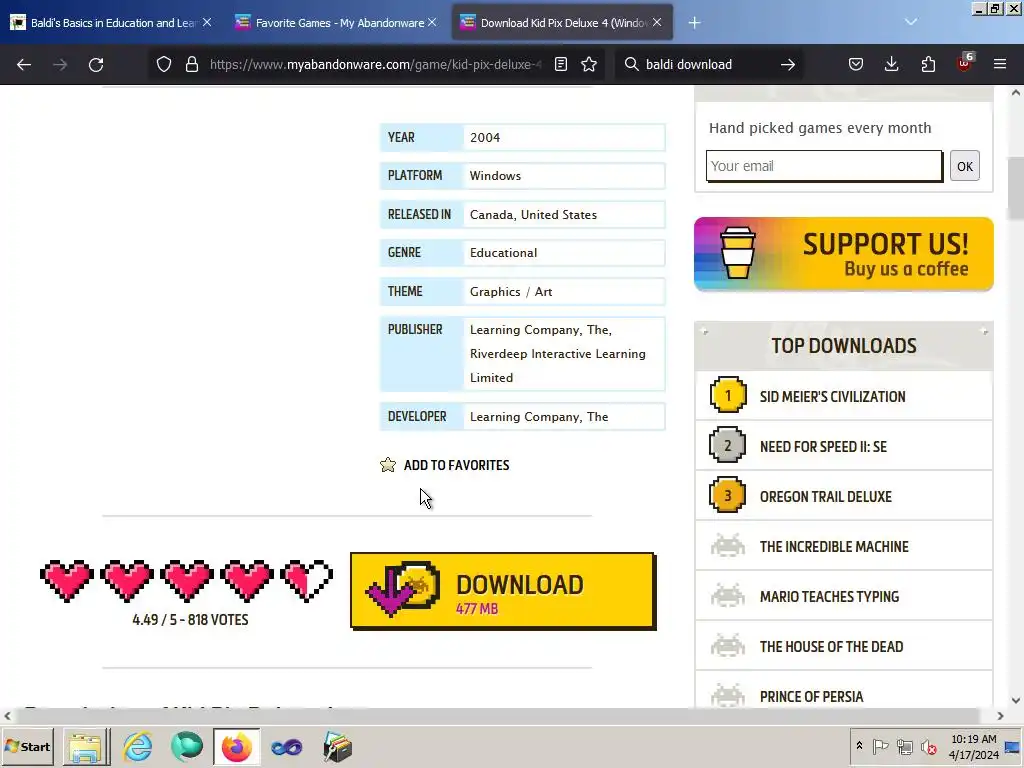
Task: Open the Pocket save icon
Action: point(856,64)
